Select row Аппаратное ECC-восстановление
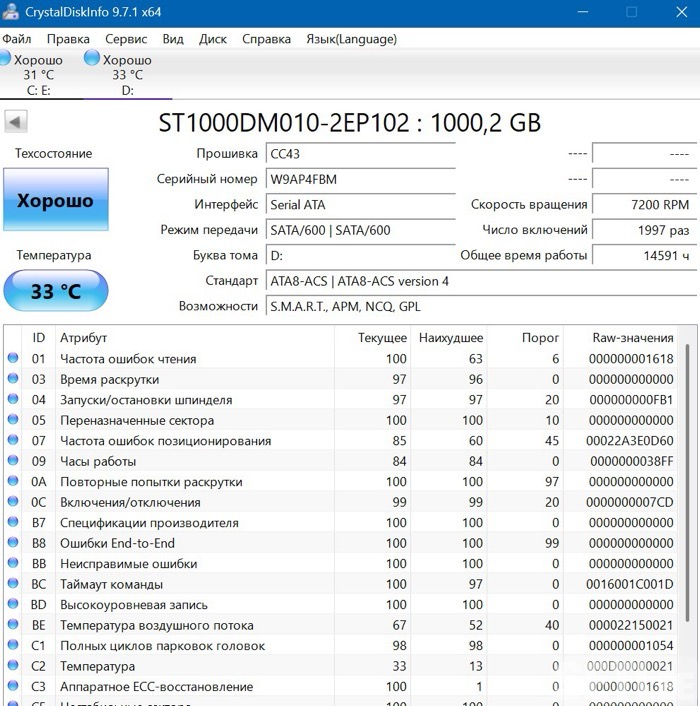 pyautogui.click(x=341, y=686)
